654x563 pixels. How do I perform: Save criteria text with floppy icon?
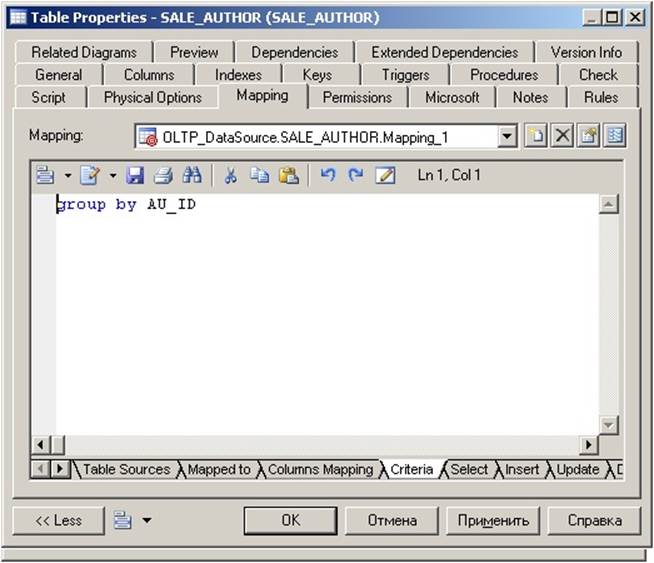point(135,175)
